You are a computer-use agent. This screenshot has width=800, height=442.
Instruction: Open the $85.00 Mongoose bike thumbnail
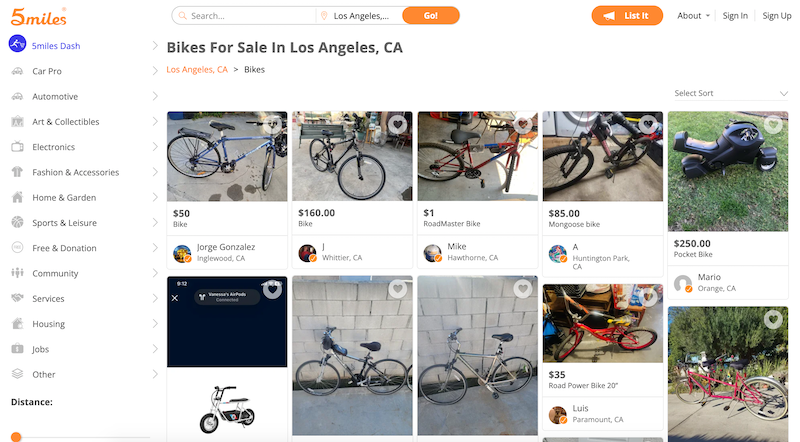click(x=602, y=156)
